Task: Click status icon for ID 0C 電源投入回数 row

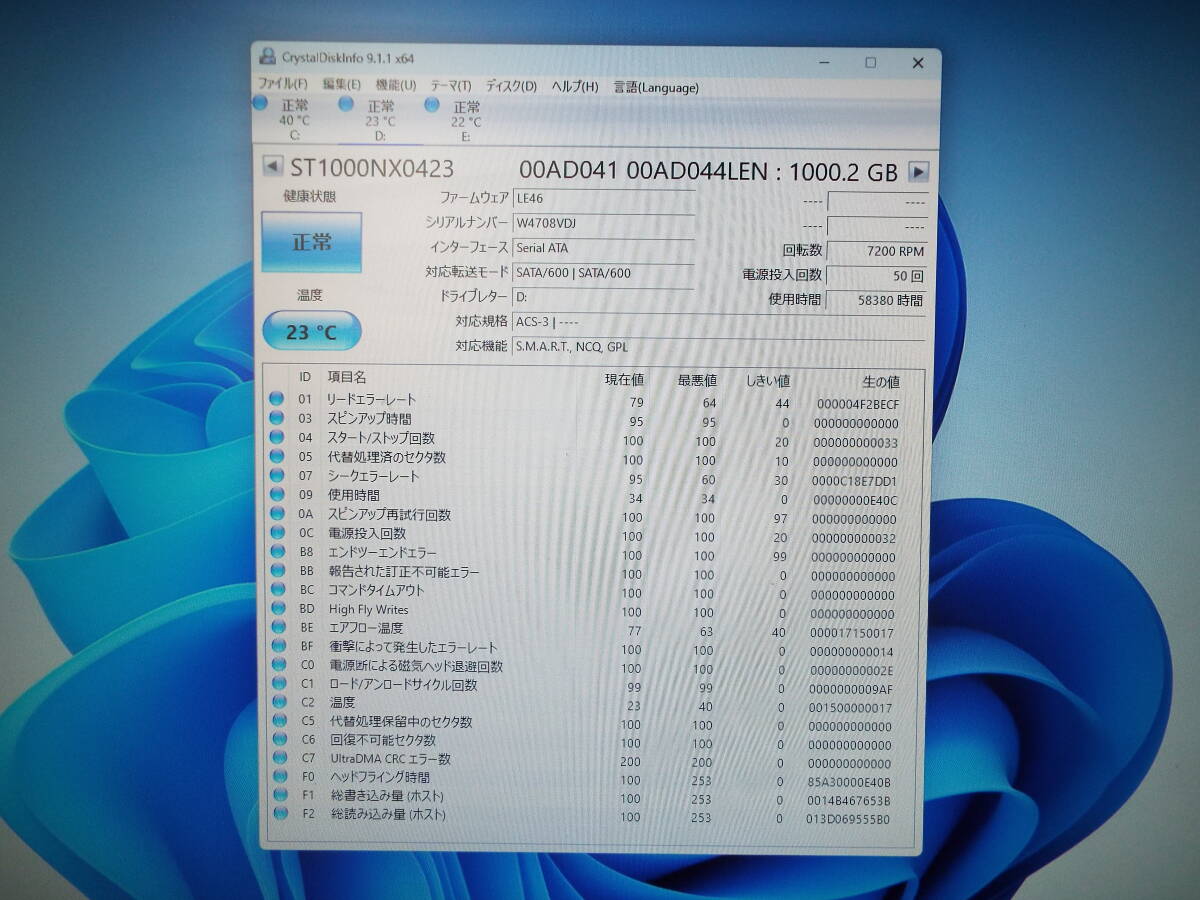Action: (x=277, y=532)
